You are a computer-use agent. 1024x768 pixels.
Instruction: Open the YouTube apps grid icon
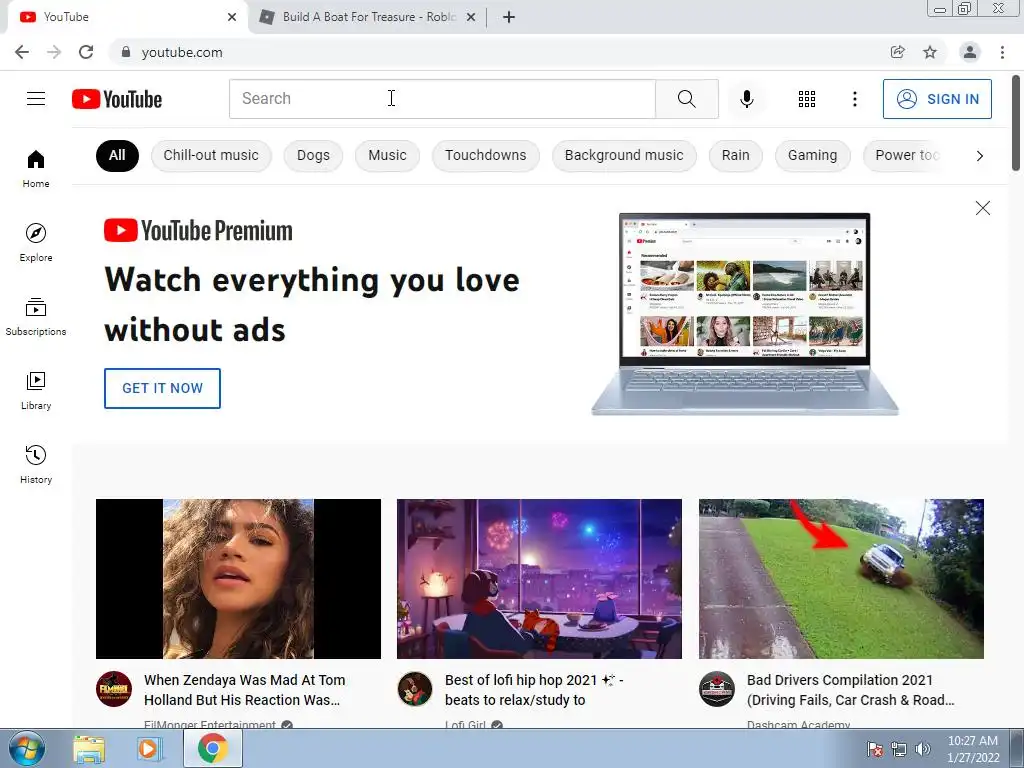[807, 99]
